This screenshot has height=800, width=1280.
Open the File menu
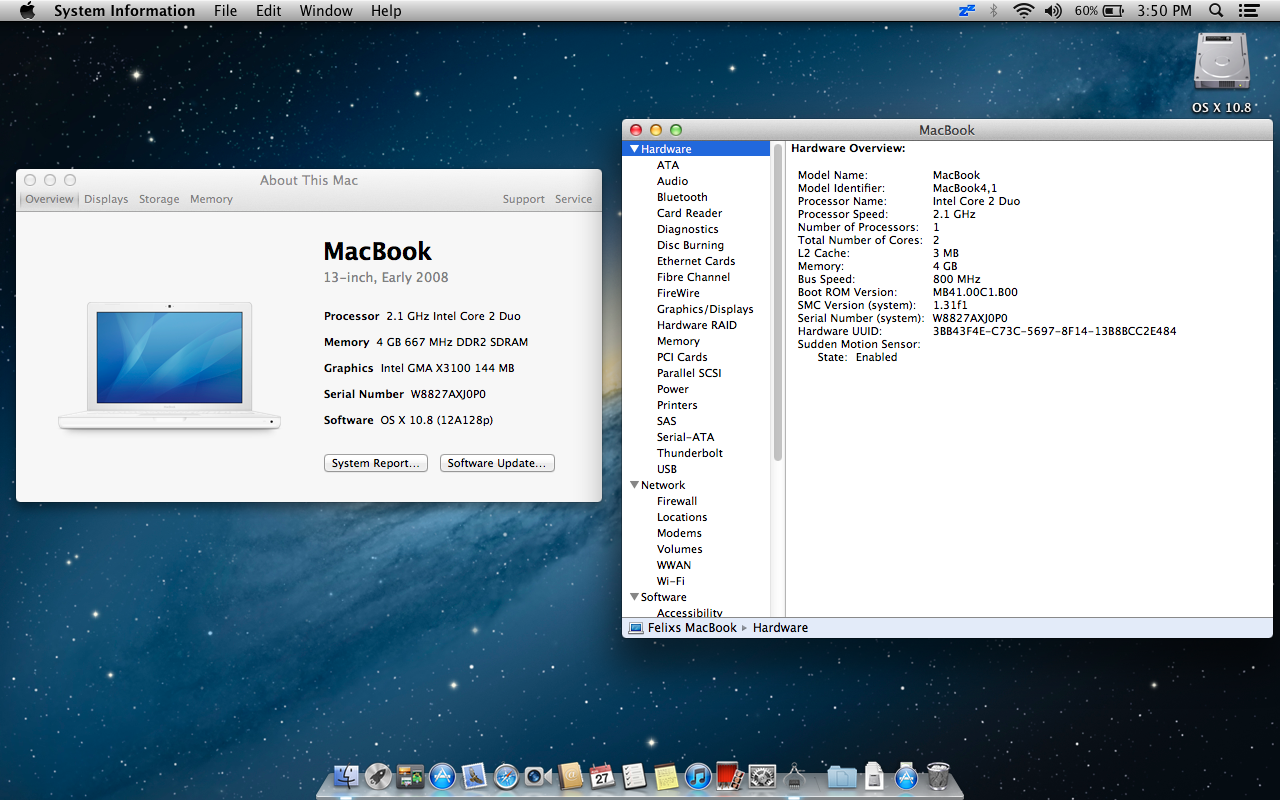coord(226,11)
